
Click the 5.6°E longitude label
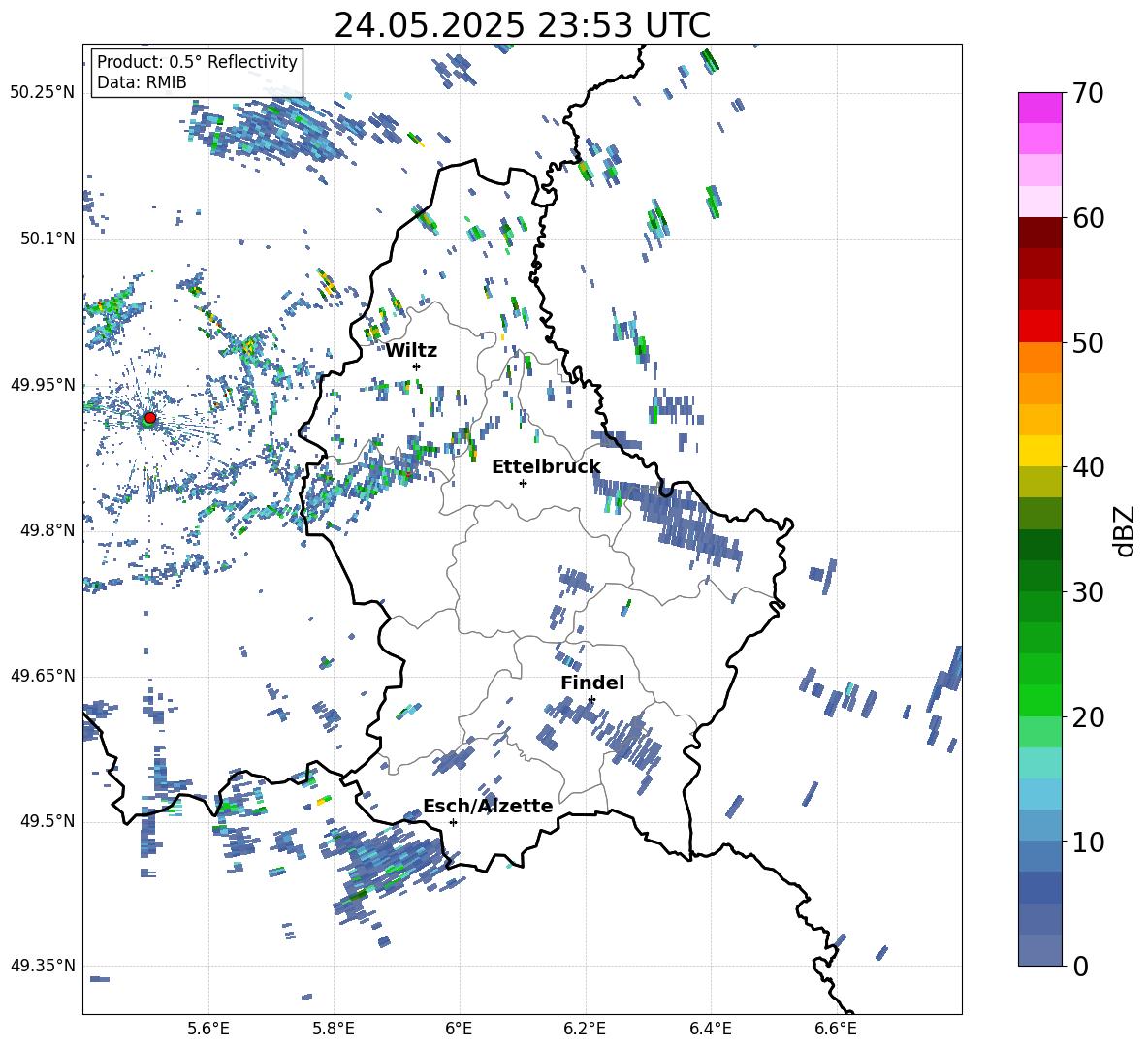208,1029
